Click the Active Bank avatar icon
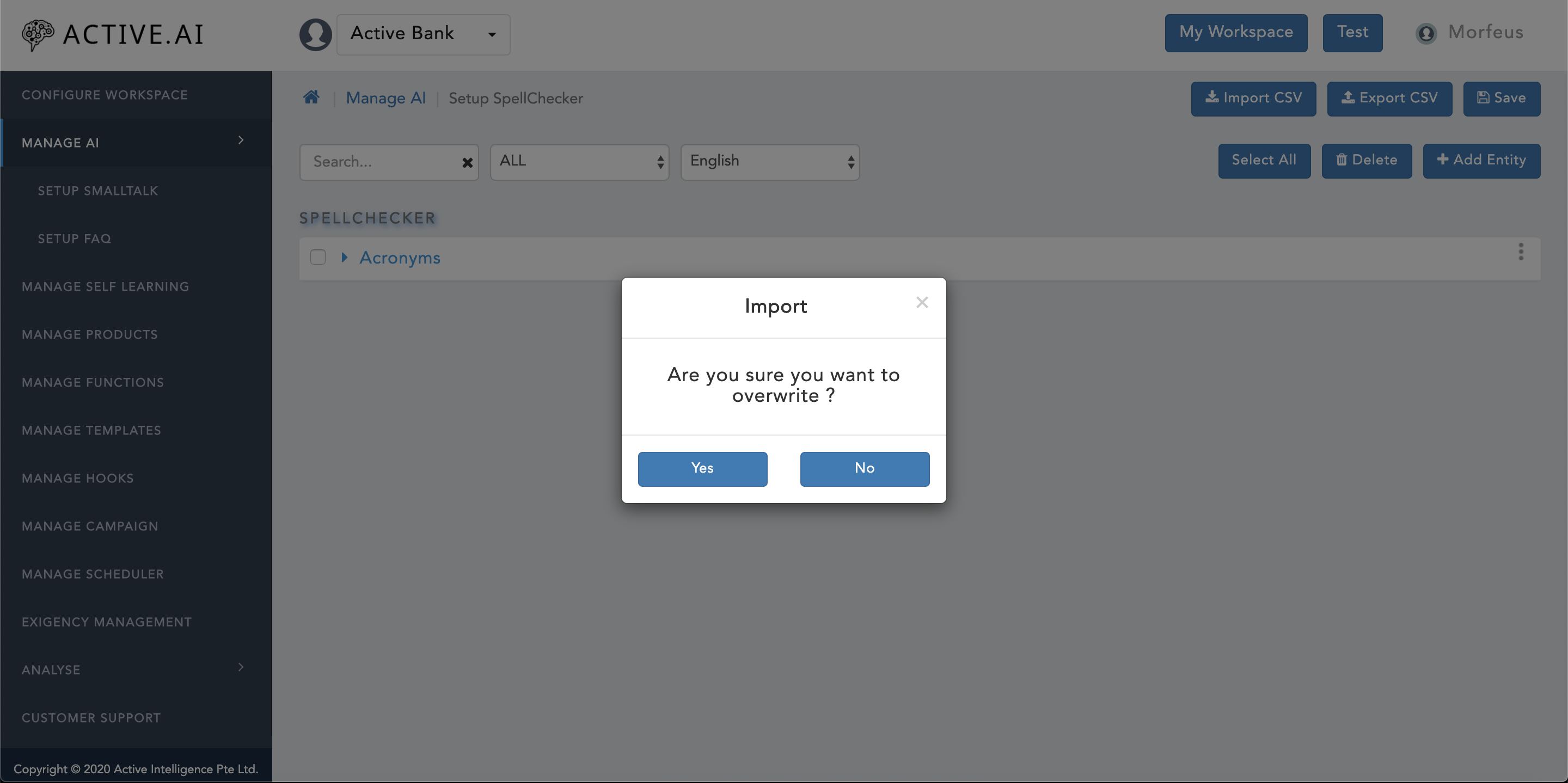Viewport: 1568px width, 783px height. click(x=315, y=35)
